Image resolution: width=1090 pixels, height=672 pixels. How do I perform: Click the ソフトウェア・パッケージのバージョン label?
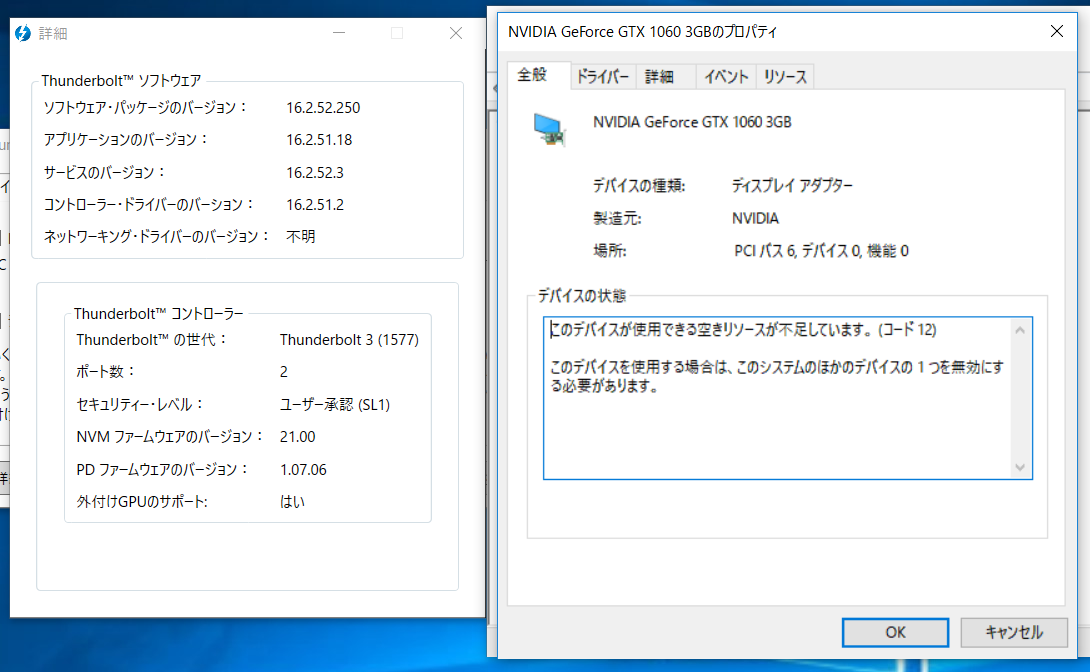click(x=145, y=108)
